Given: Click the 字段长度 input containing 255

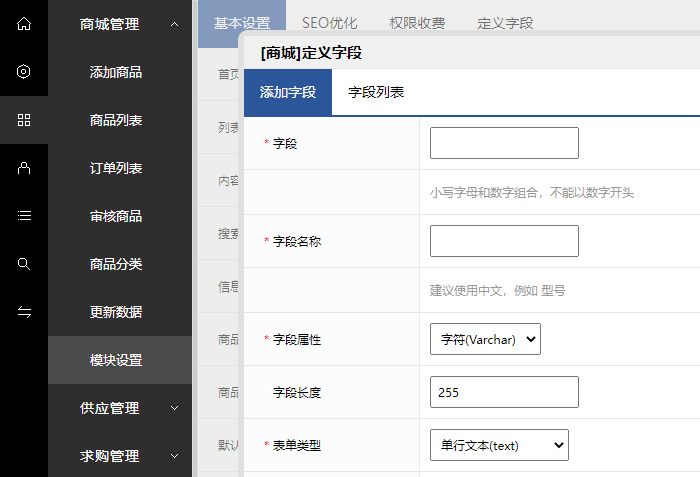Looking at the screenshot, I should coord(504,392).
